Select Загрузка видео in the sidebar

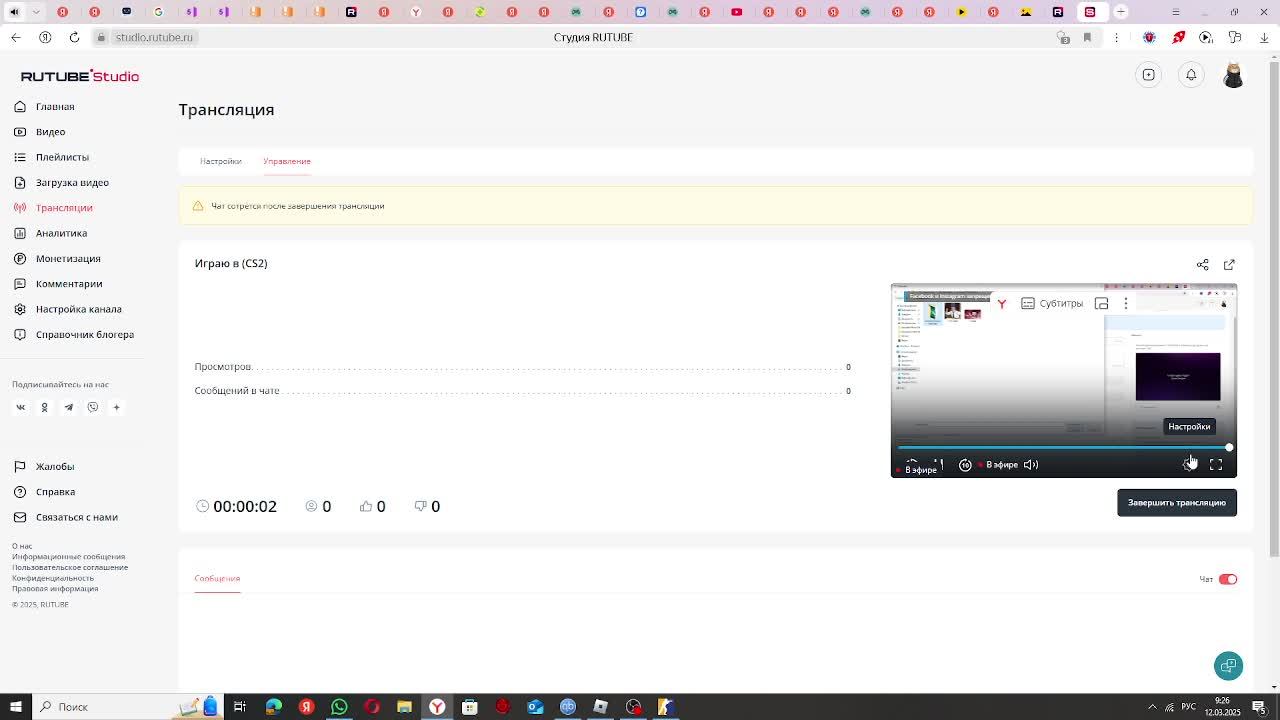tap(72, 183)
